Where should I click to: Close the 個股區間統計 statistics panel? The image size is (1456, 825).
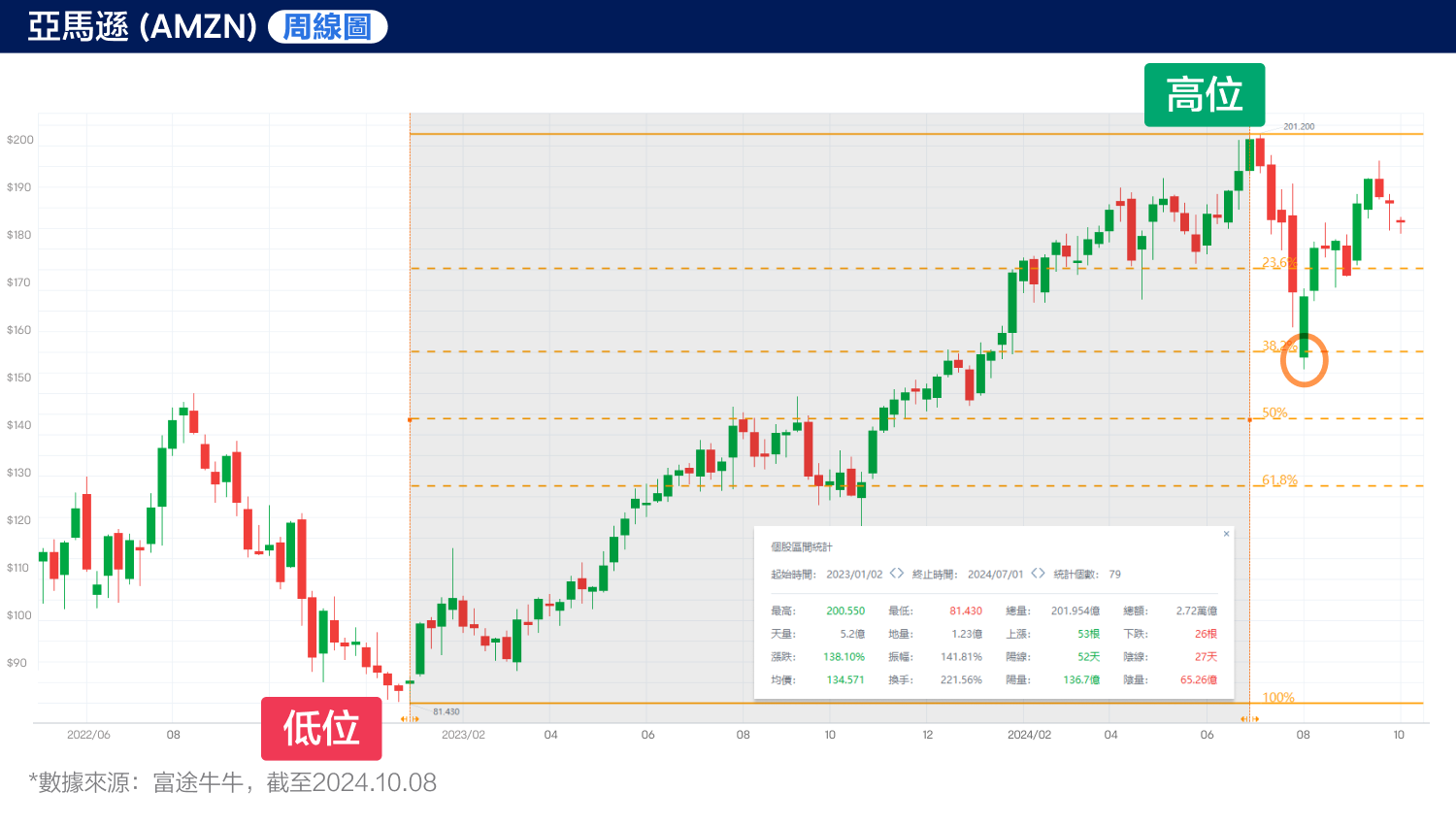point(1226,534)
